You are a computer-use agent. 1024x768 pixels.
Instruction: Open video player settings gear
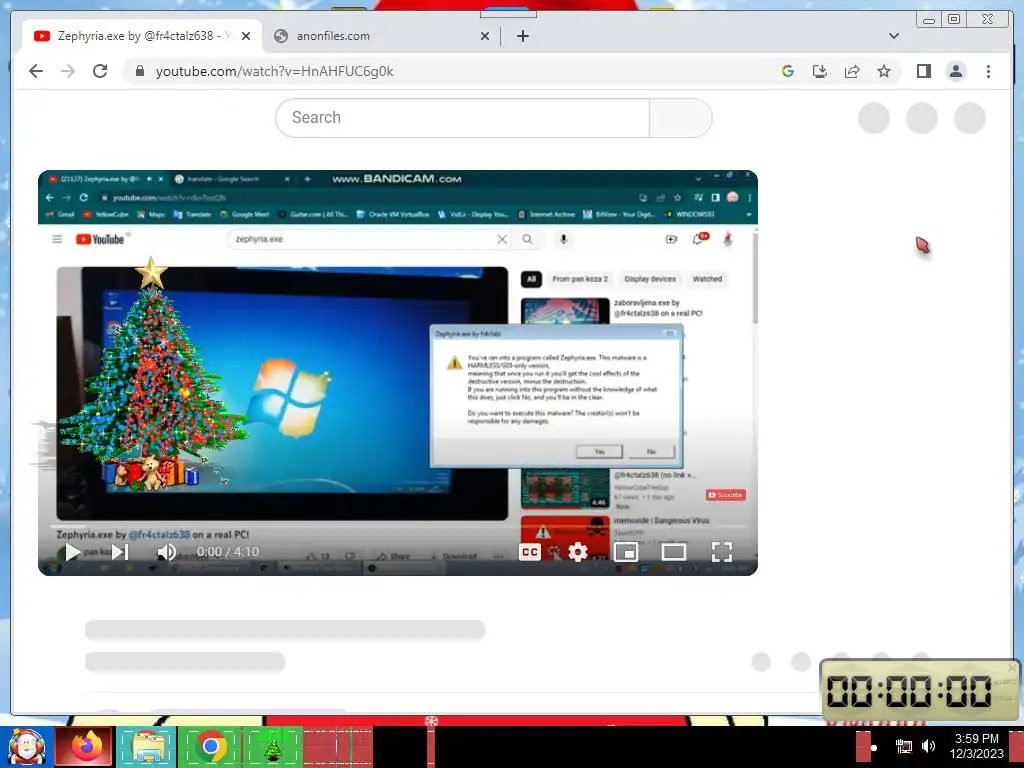(x=577, y=552)
